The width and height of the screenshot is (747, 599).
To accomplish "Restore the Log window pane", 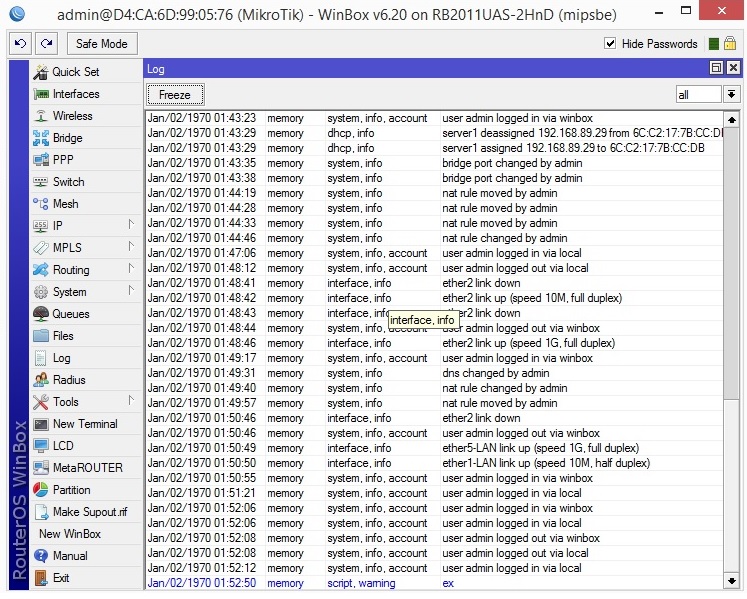I will 716,68.
